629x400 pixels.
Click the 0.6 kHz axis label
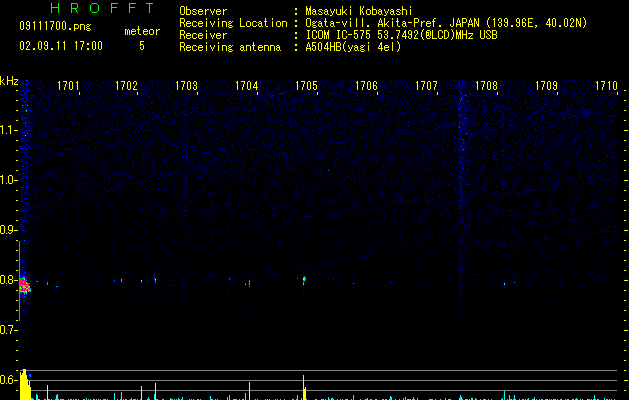point(8,380)
